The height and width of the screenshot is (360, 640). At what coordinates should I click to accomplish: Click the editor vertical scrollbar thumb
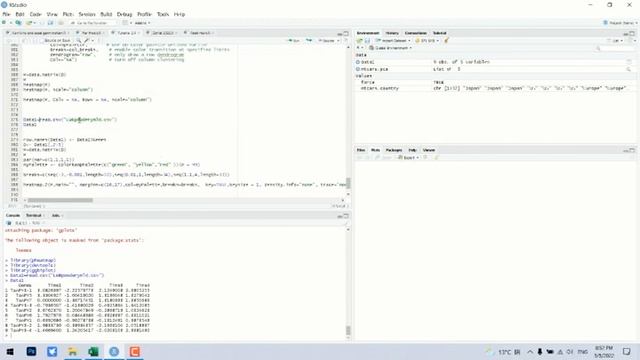click(x=348, y=183)
